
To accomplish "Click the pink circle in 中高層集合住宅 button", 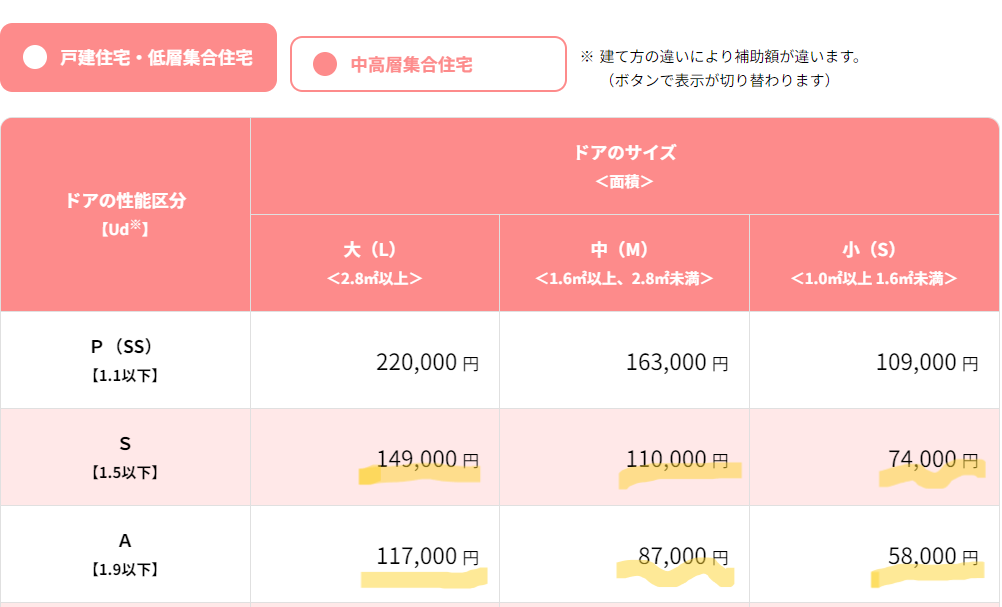I will [x=325, y=64].
